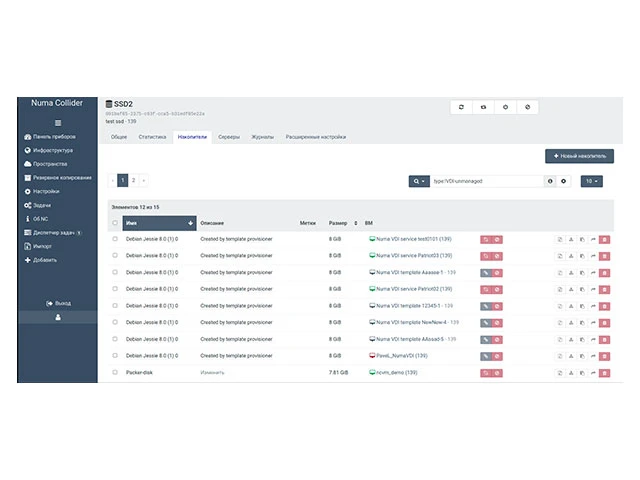
Task: Open filter settings gear next to search
Action: pos(564,181)
